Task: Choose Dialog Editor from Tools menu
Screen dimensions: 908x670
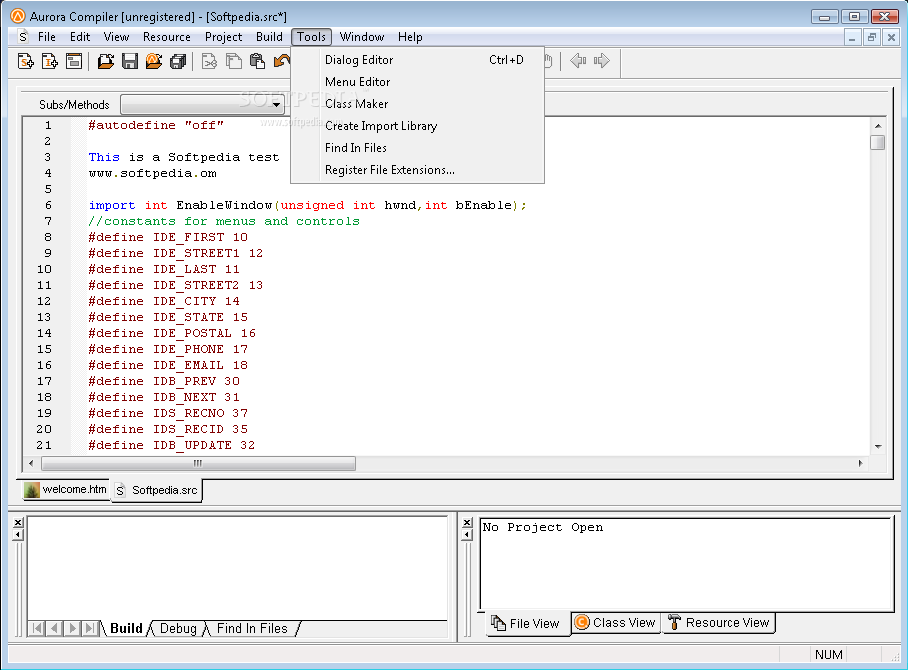Action: coord(418,60)
